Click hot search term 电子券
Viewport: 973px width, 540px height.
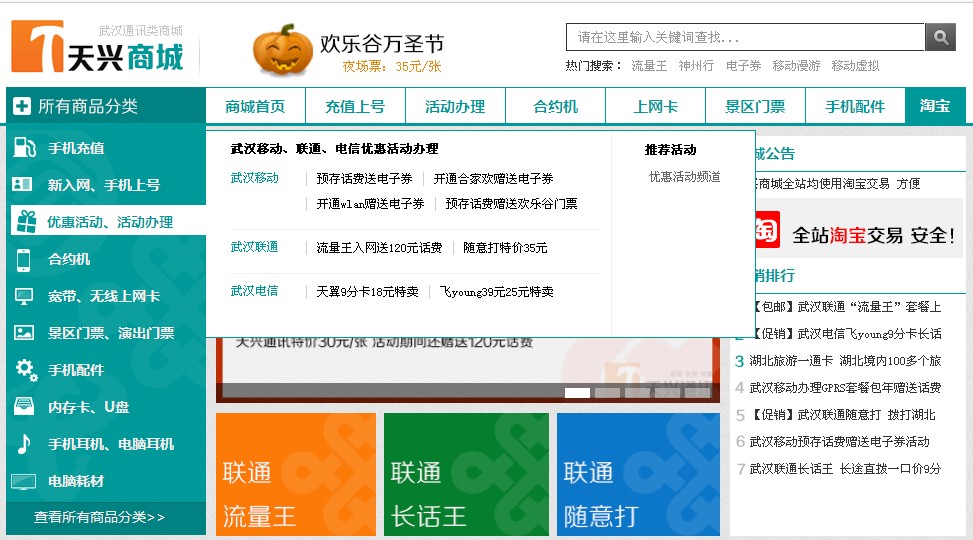743,66
